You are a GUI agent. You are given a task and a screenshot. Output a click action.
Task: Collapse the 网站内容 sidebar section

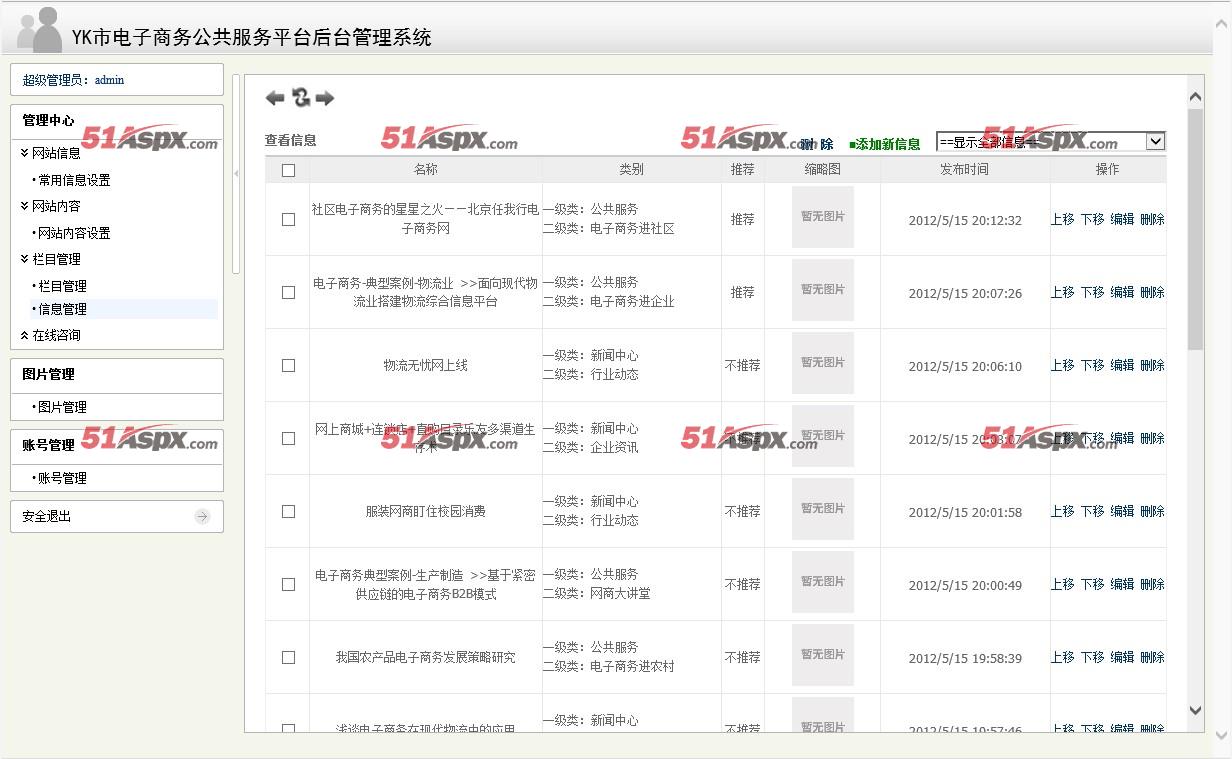(x=50, y=206)
